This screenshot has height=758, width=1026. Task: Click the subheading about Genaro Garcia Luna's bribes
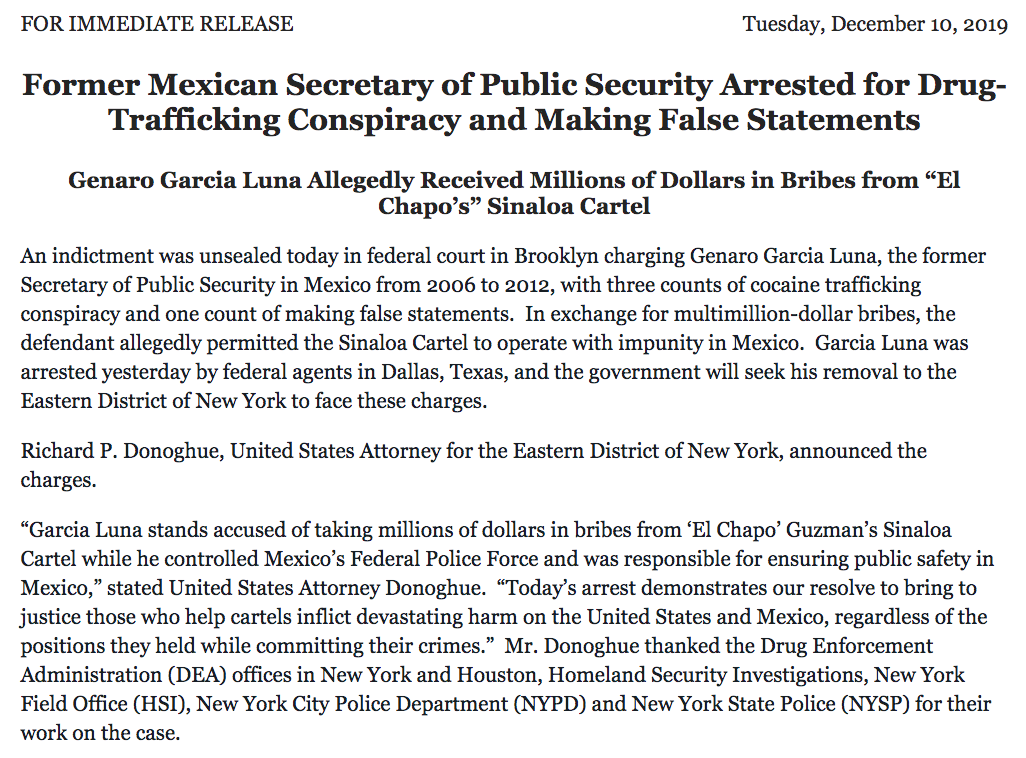pyautogui.click(x=513, y=194)
